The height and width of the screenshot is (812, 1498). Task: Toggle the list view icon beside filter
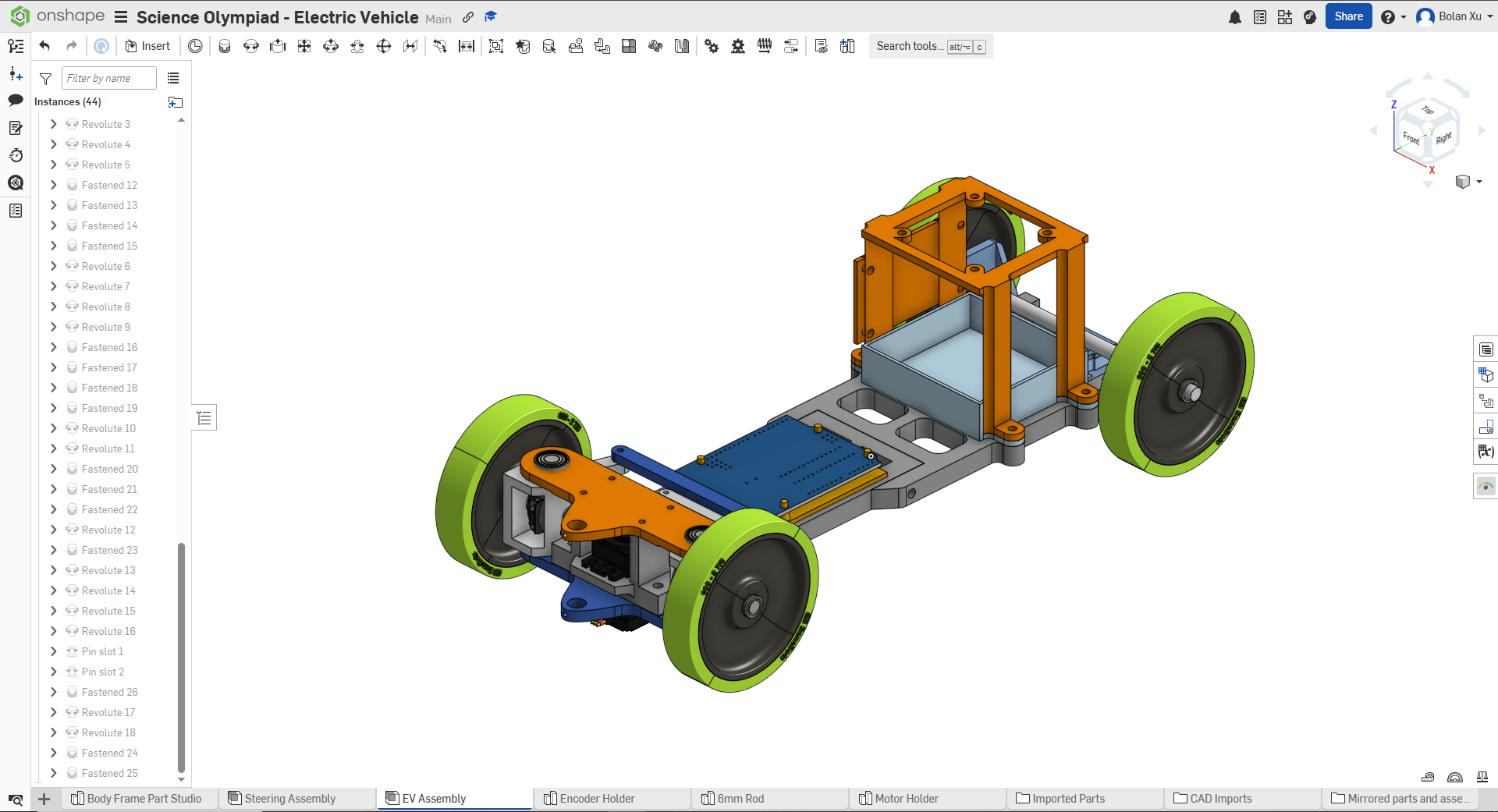173,78
